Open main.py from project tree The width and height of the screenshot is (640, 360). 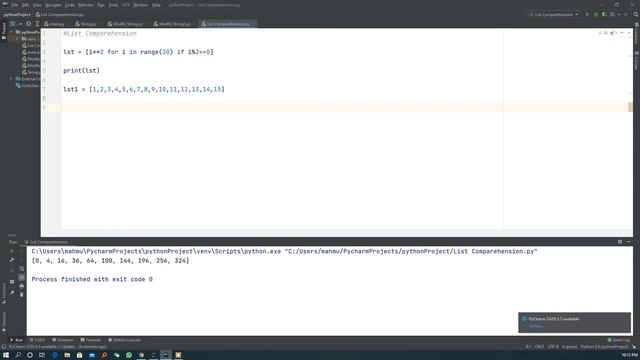point(31,52)
